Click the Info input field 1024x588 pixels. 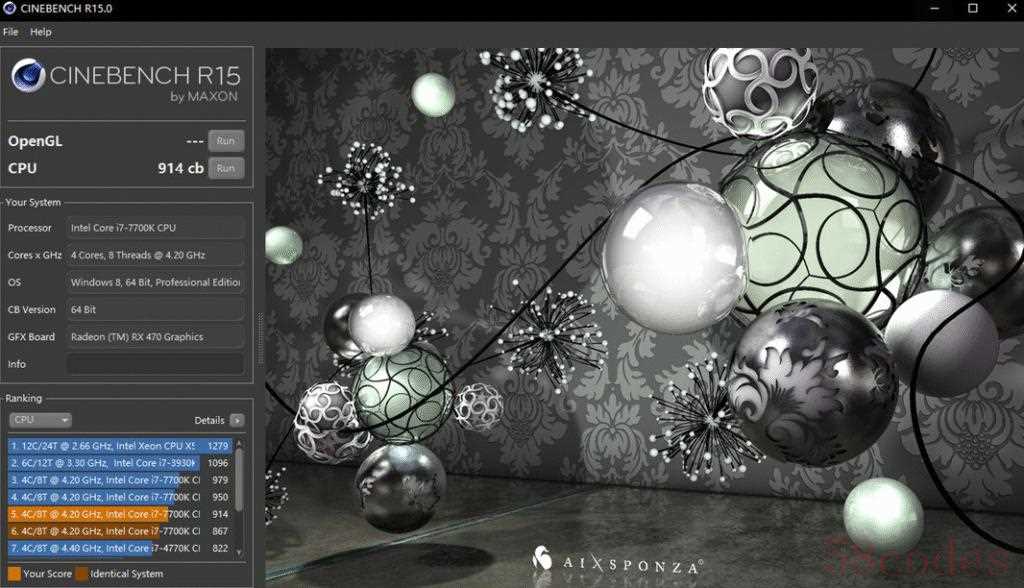[x=155, y=364]
